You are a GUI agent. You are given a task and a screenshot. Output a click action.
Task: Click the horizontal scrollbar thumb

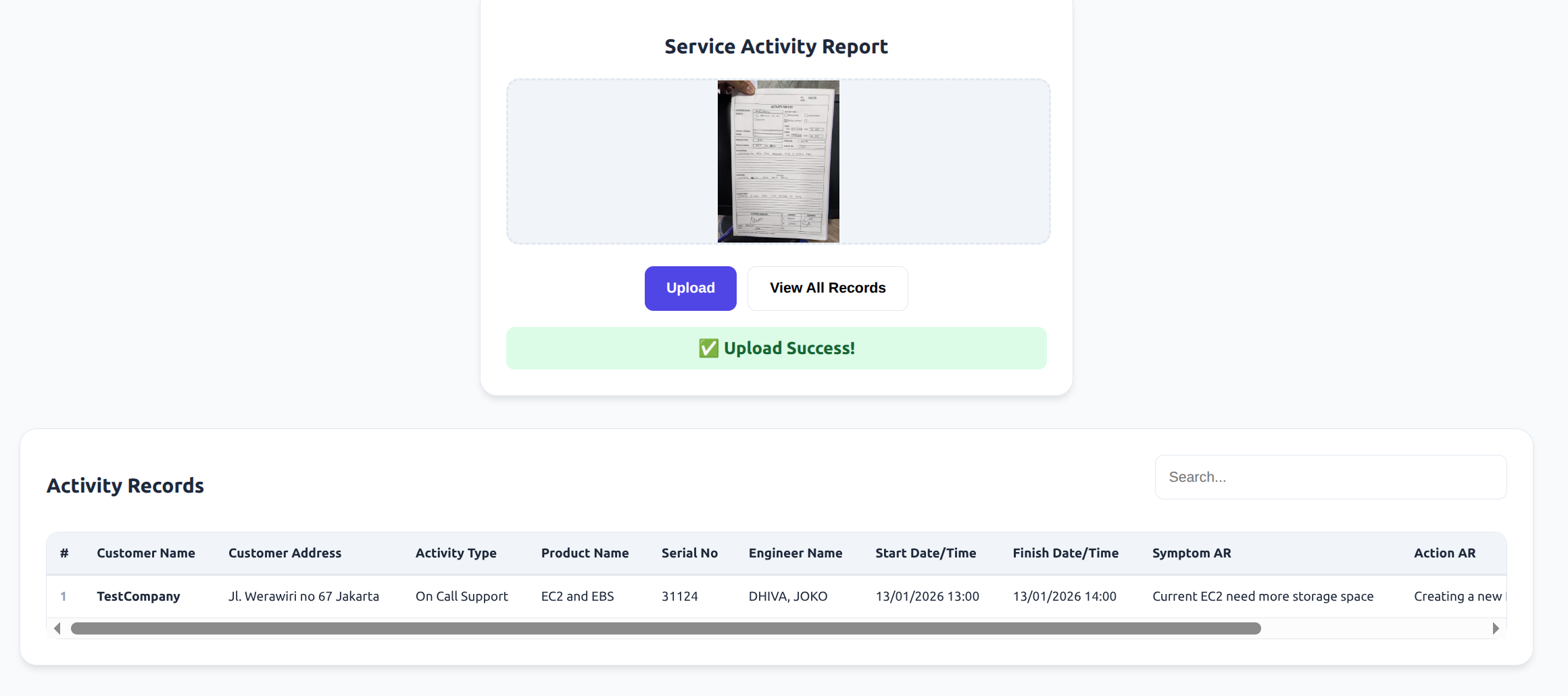(x=665, y=628)
